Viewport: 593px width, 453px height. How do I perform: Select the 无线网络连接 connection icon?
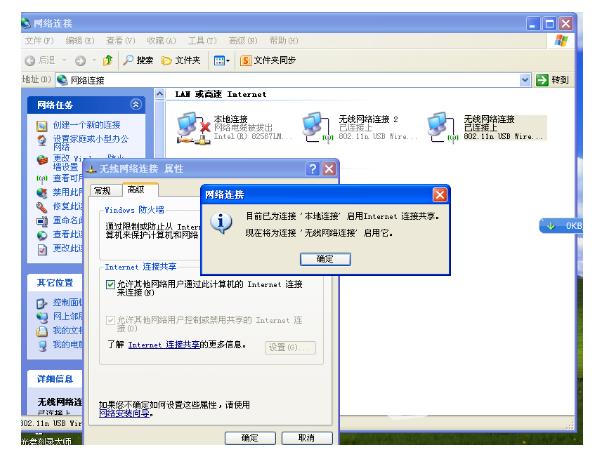tap(442, 127)
